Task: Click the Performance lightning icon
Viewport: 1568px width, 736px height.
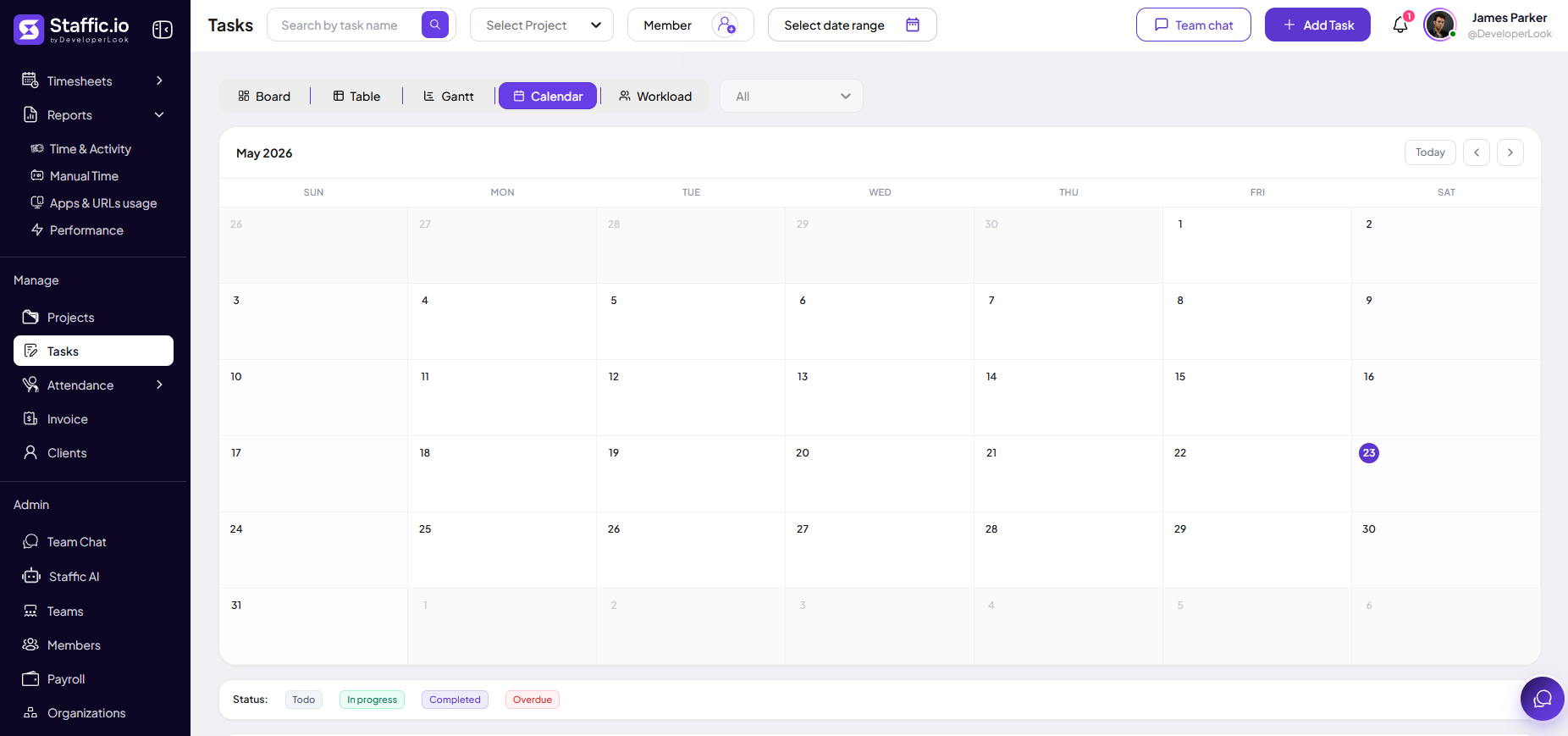Action: (x=37, y=230)
